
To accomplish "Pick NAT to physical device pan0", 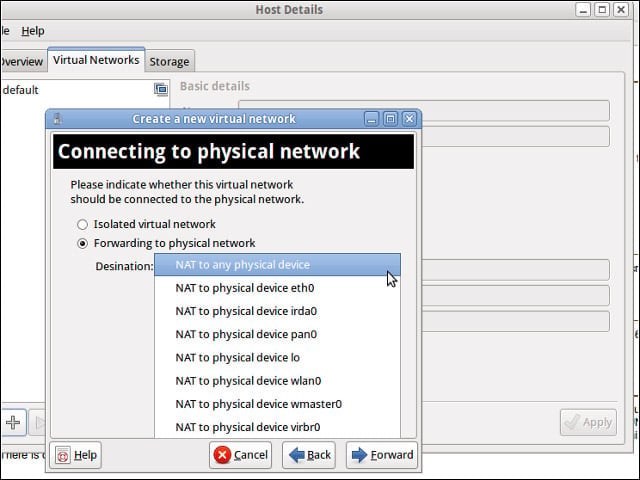I will (x=277, y=335).
